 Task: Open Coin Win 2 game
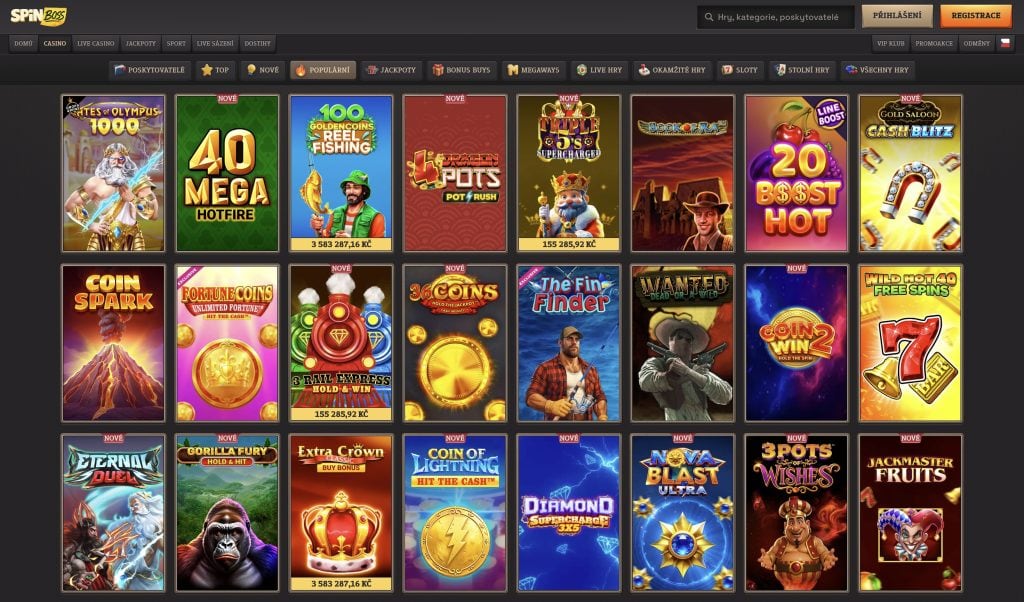coord(796,343)
